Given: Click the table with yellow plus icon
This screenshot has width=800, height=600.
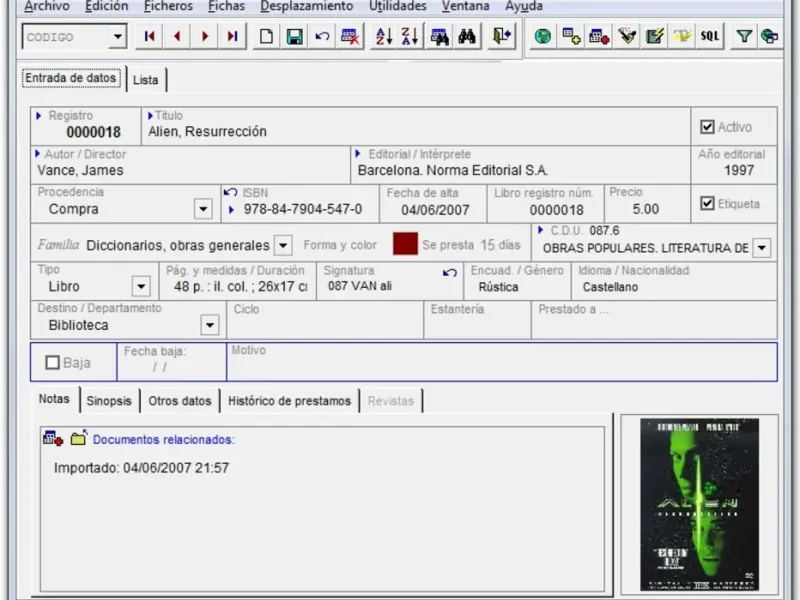Looking at the screenshot, I should coord(570,36).
